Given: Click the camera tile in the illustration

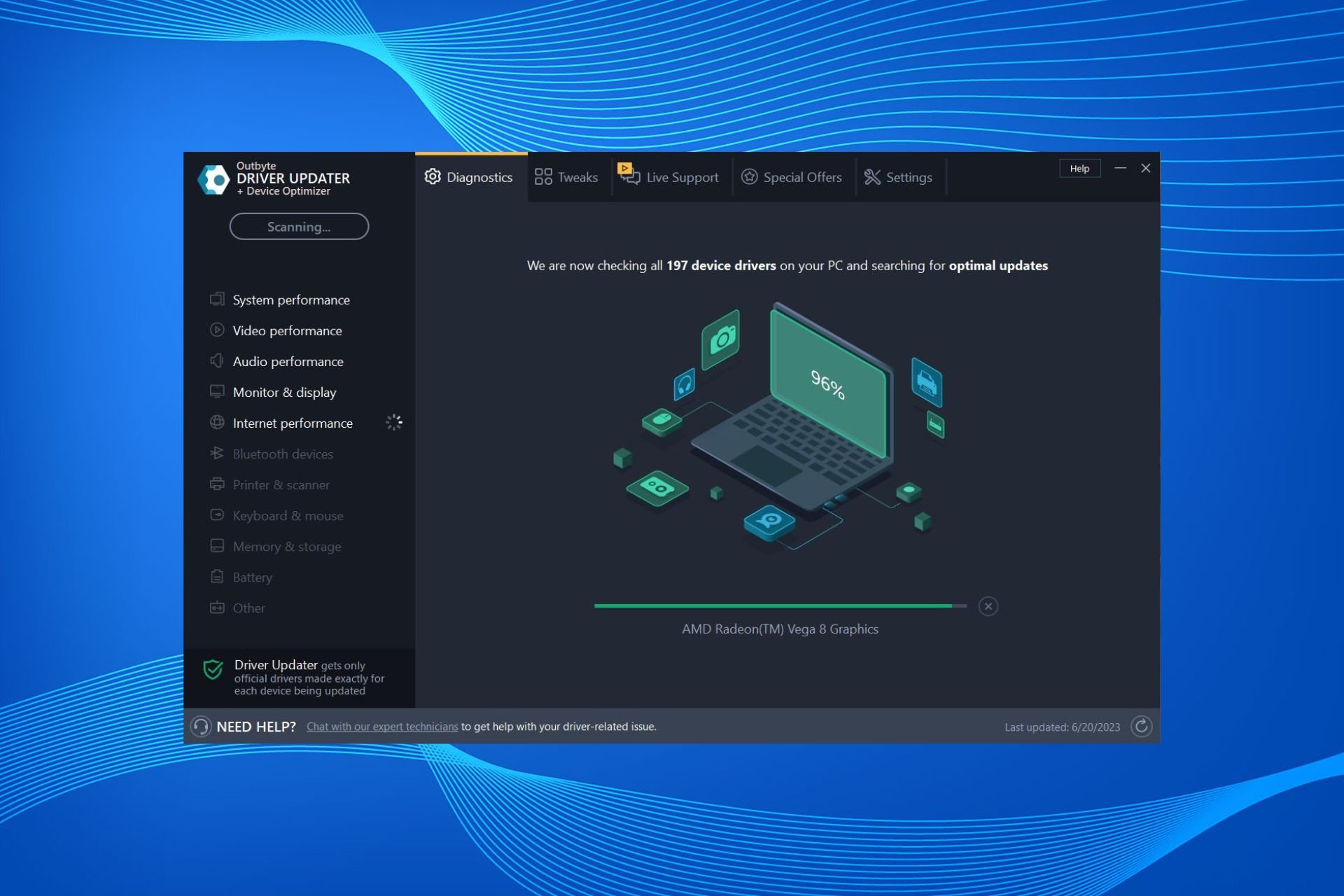Looking at the screenshot, I should pyautogui.click(x=721, y=339).
